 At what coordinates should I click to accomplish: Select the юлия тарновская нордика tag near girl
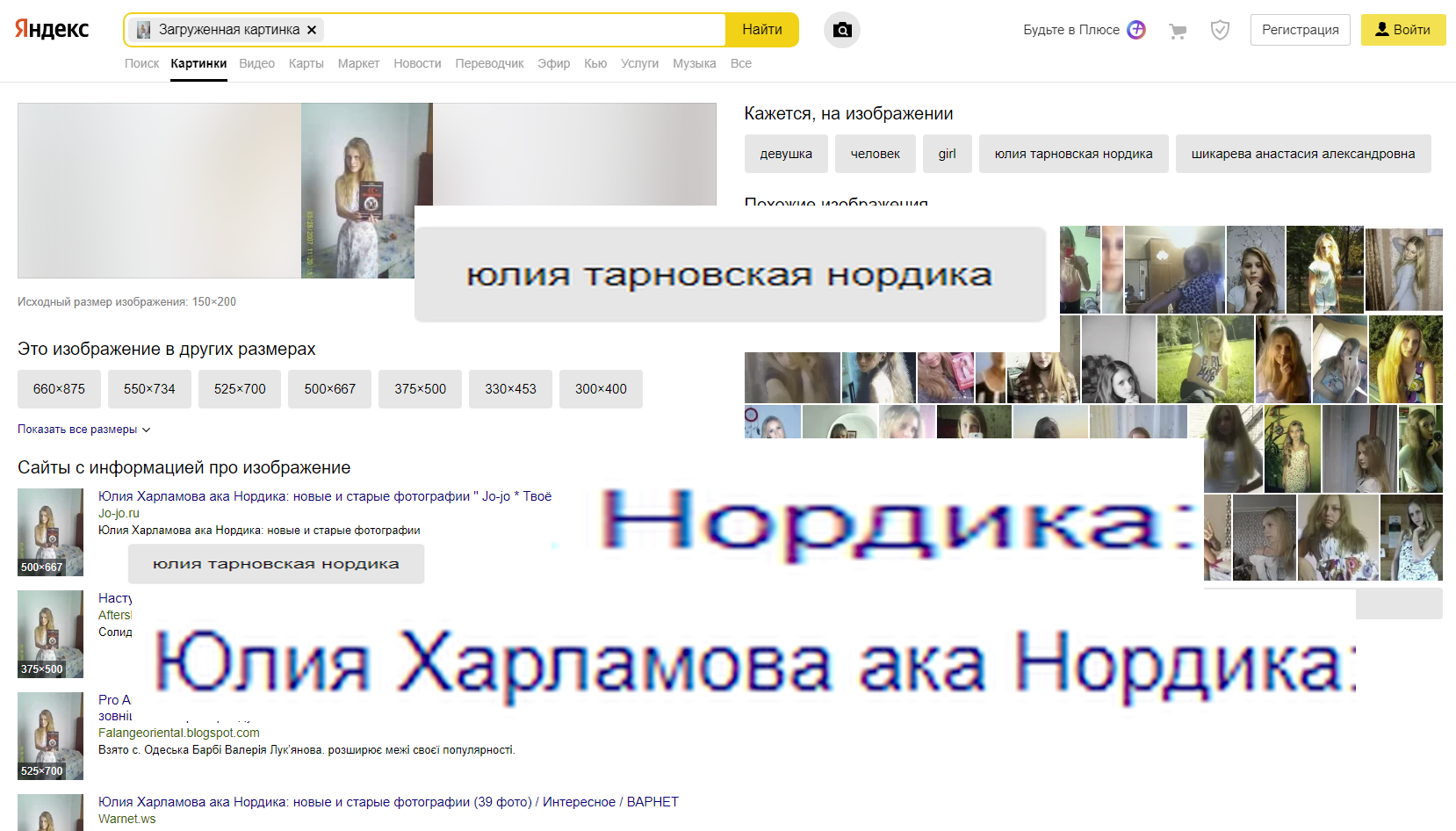1073,154
